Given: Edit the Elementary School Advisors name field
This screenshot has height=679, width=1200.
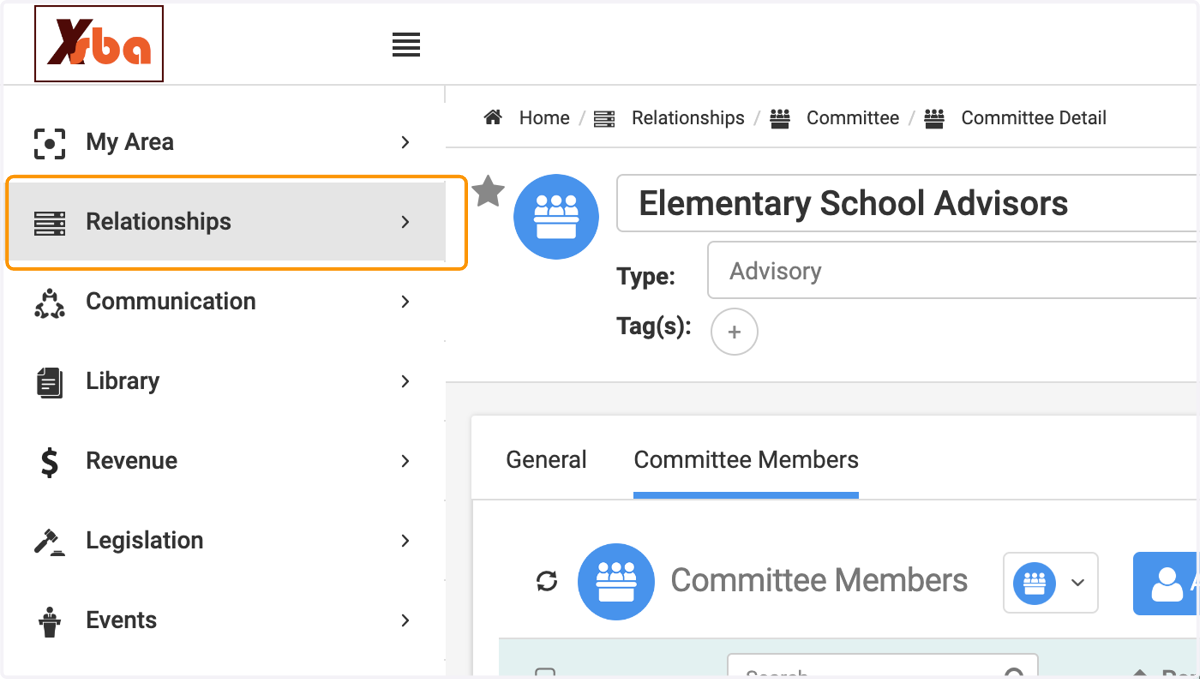Looking at the screenshot, I should click(907, 203).
